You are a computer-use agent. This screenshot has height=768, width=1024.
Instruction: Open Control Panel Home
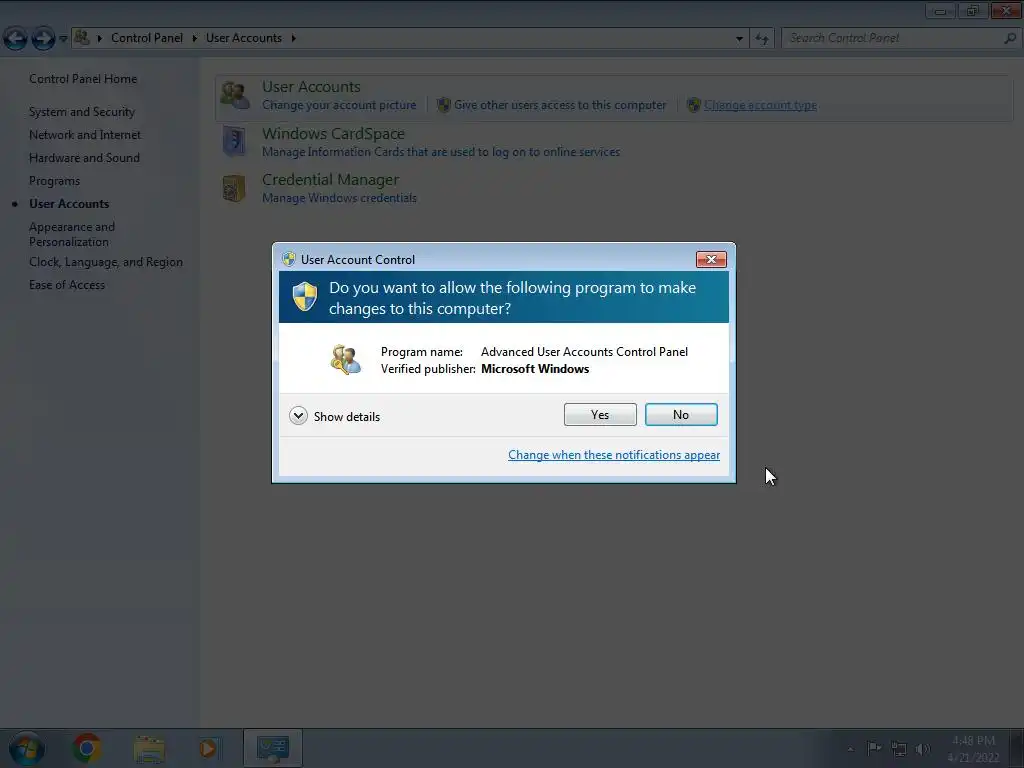[x=83, y=79]
